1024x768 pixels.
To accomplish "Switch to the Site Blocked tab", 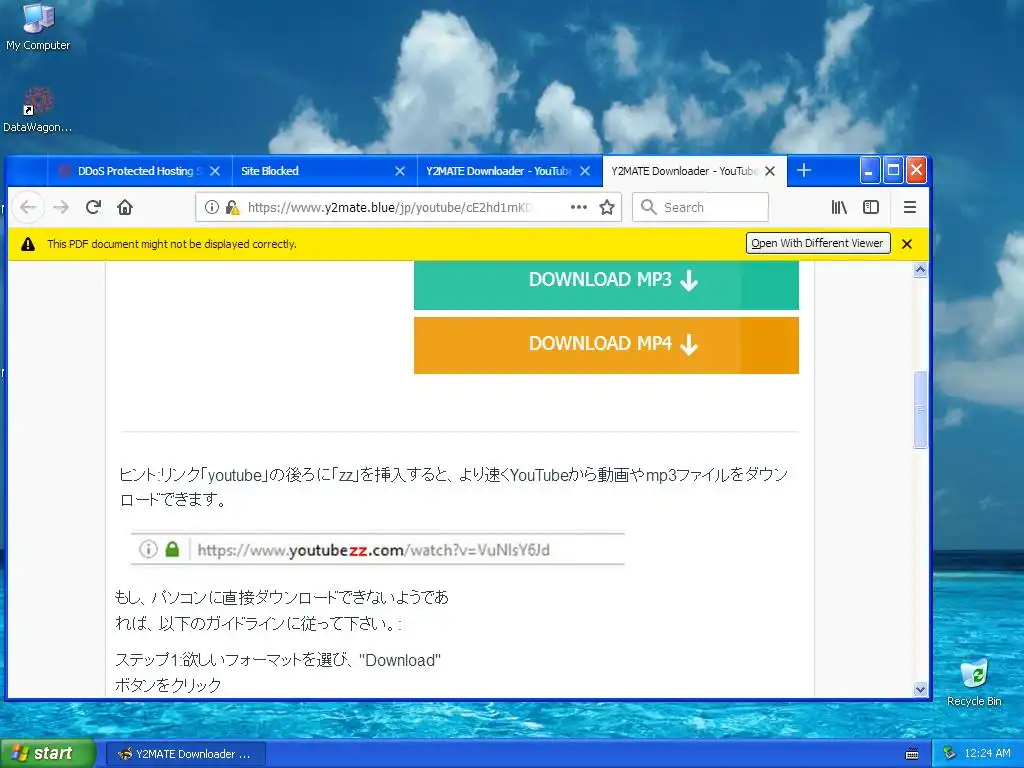I will (325, 171).
